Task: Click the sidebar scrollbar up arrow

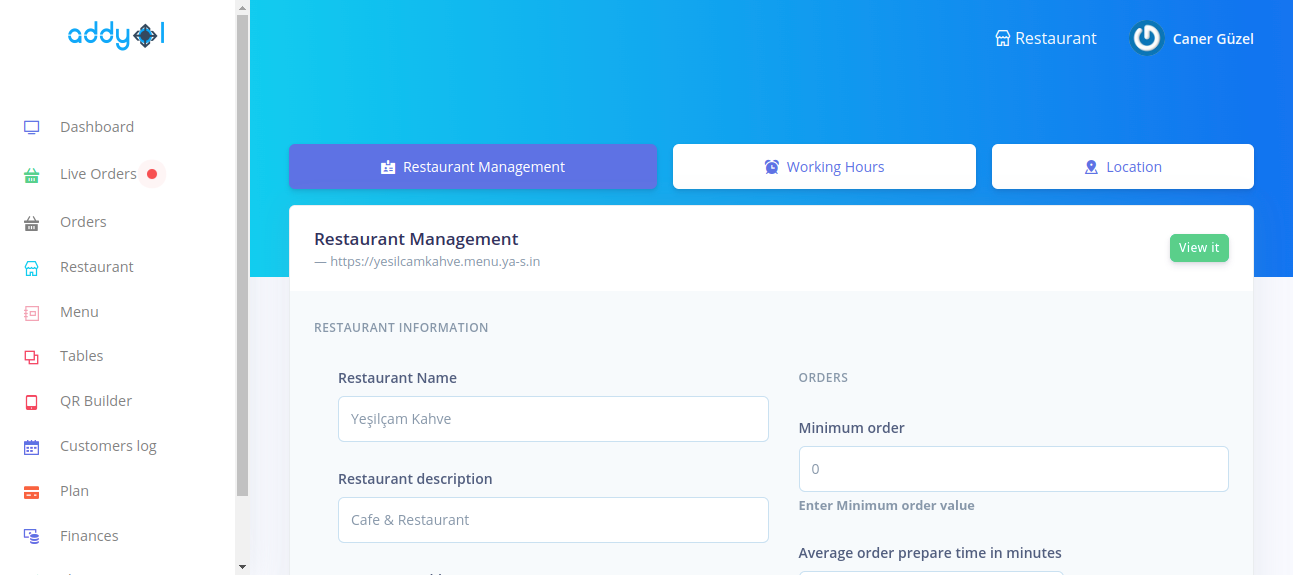Action: pos(242,7)
